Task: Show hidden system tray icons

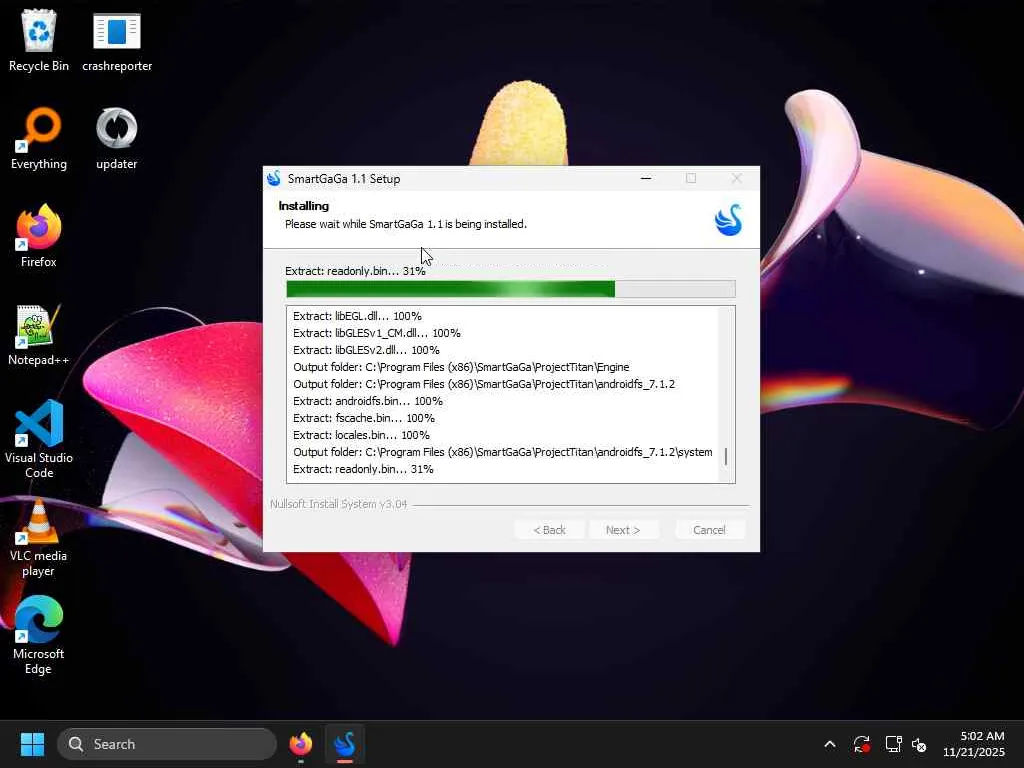Action: 829,744
